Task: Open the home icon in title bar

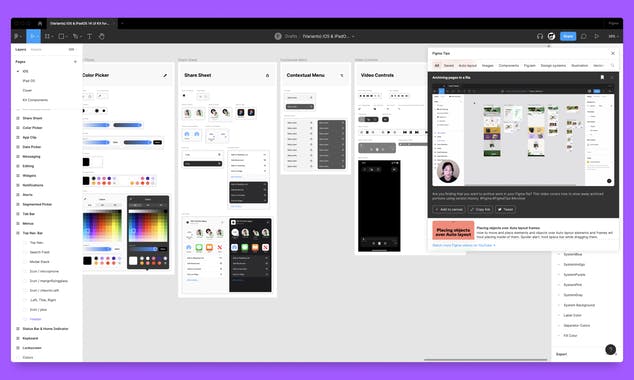Action: coord(40,23)
